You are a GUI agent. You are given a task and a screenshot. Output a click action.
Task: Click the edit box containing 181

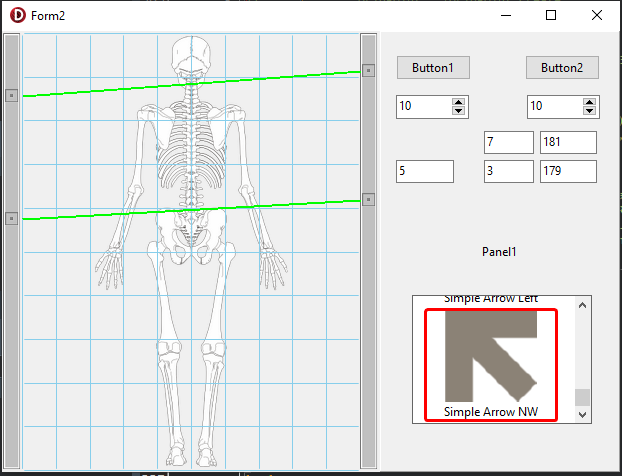point(568,142)
